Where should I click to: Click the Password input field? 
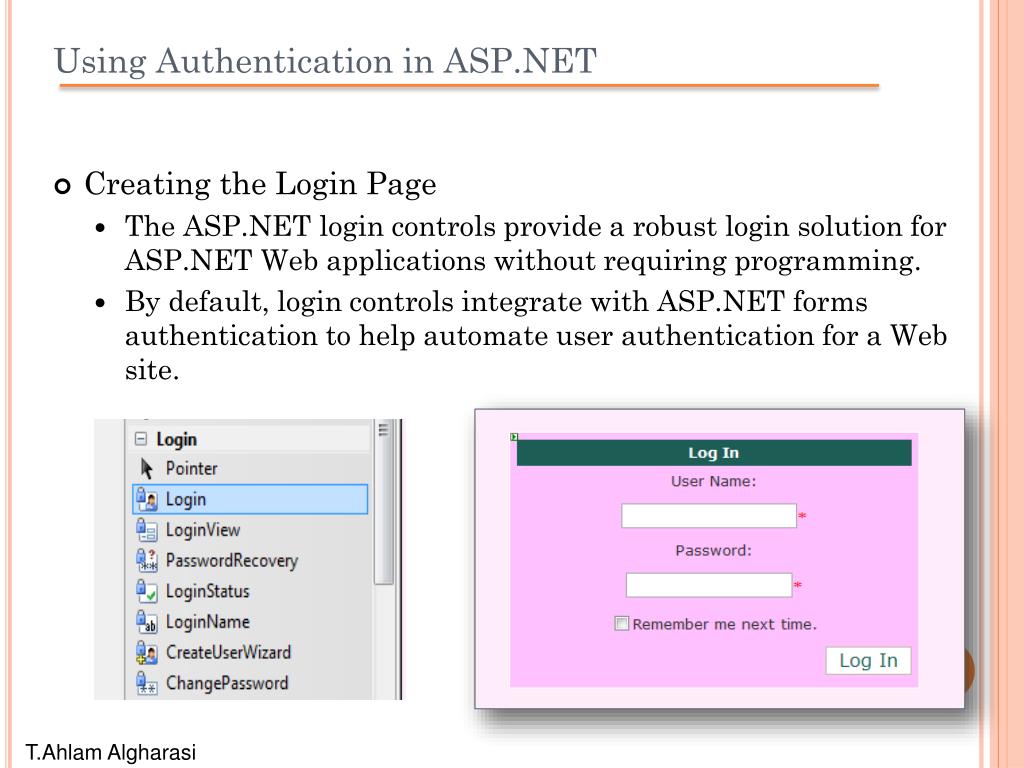point(709,584)
